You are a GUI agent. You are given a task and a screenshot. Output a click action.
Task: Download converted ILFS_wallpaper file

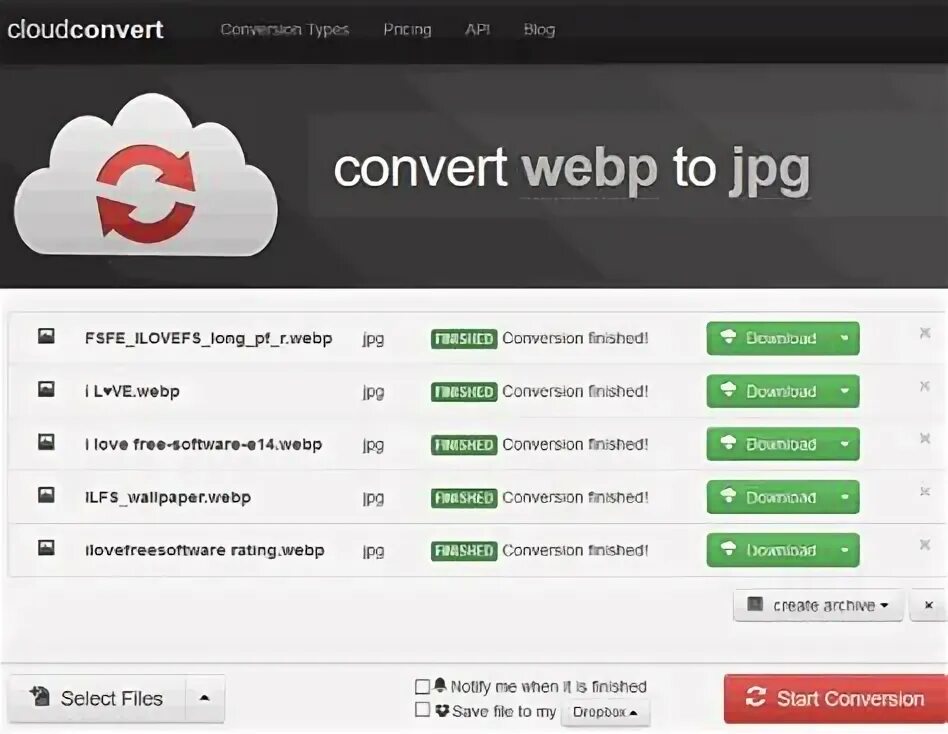click(x=768, y=497)
